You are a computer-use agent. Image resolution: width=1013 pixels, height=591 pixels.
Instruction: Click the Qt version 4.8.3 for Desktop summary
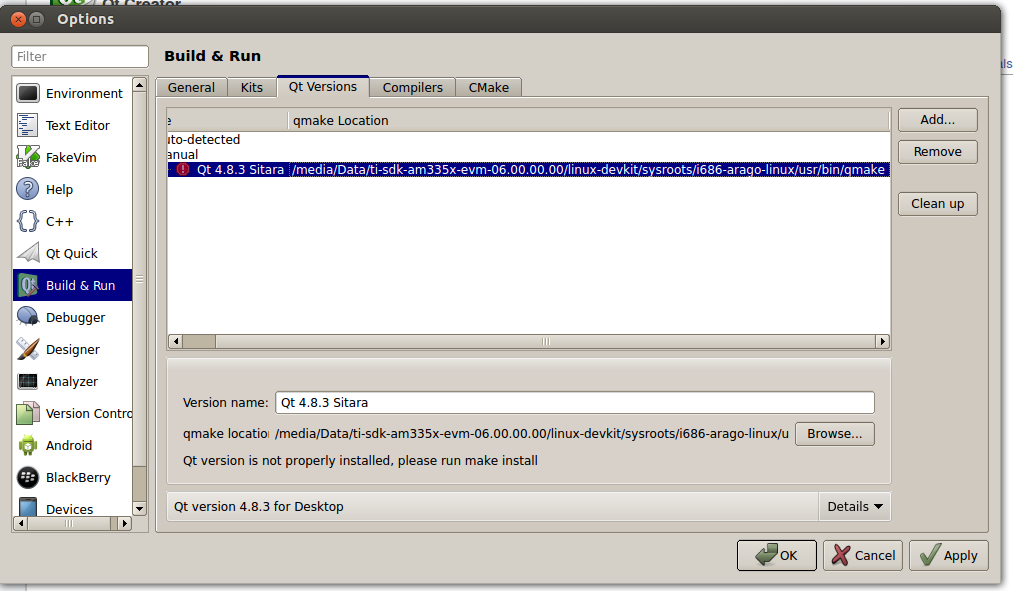point(258,507)
